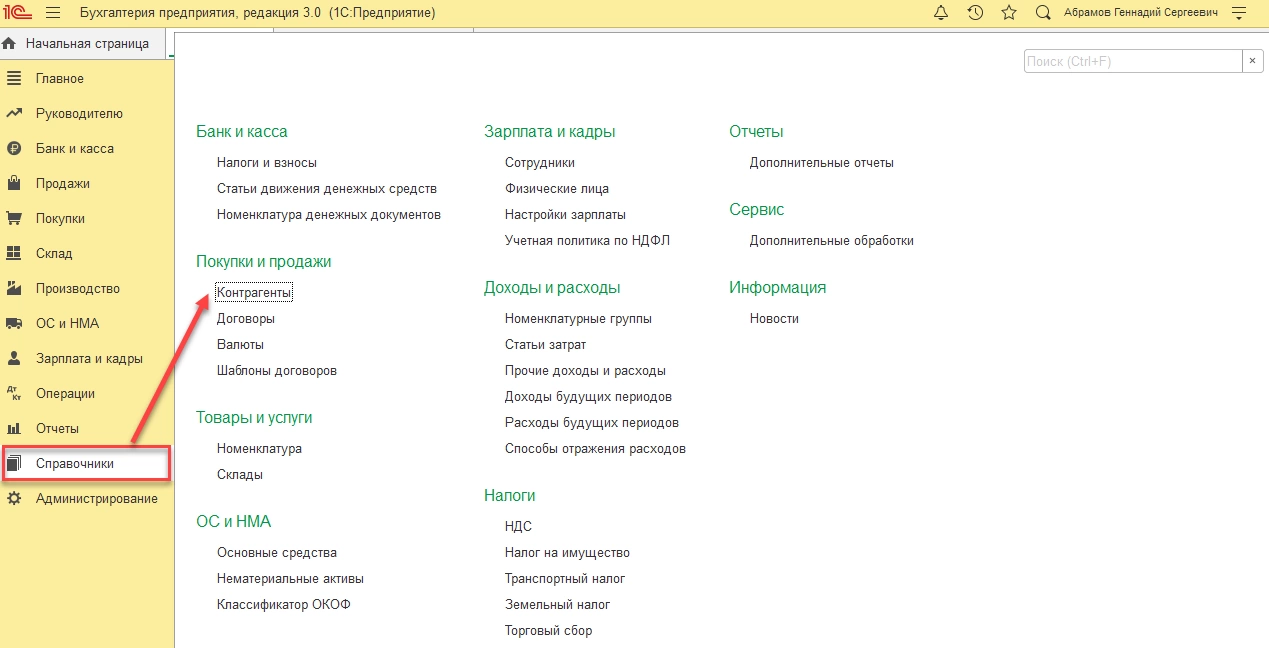Open Статьи движения денежных средств
The width and height of the screenshot is (1269, 648).
pyautogui.click(x=327, y=189)
